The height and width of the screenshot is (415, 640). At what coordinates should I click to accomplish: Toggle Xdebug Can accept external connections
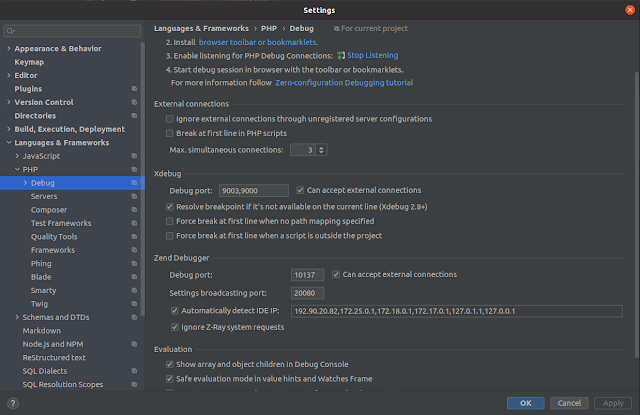301,190
